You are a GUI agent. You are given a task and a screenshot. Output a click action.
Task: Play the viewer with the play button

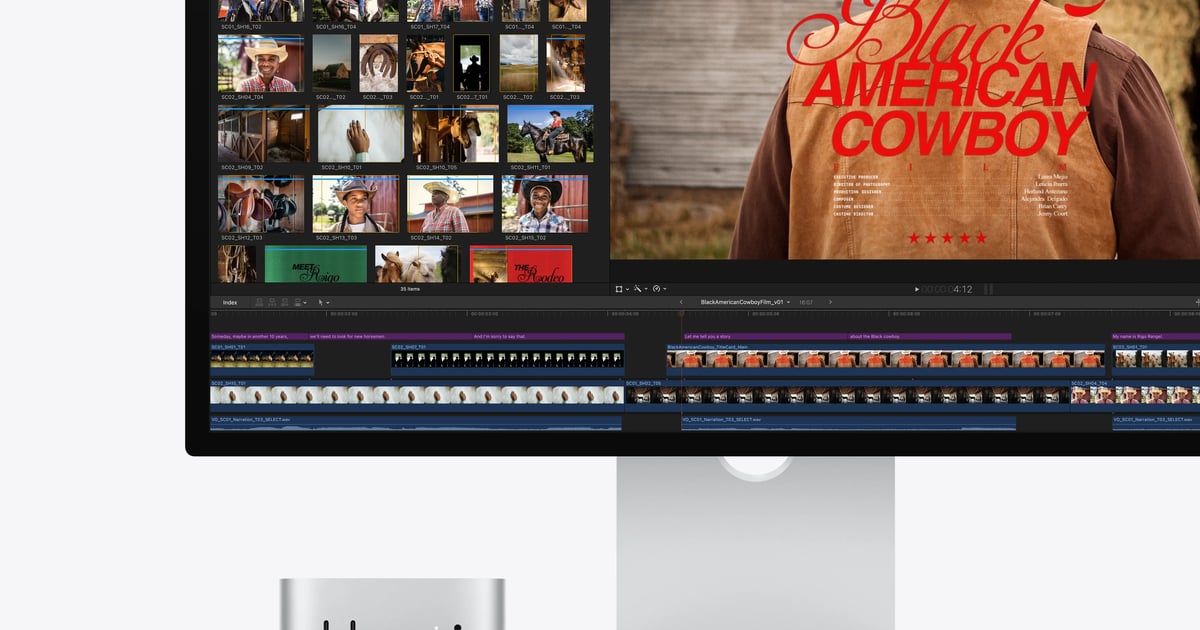click(x=917, y=289)
